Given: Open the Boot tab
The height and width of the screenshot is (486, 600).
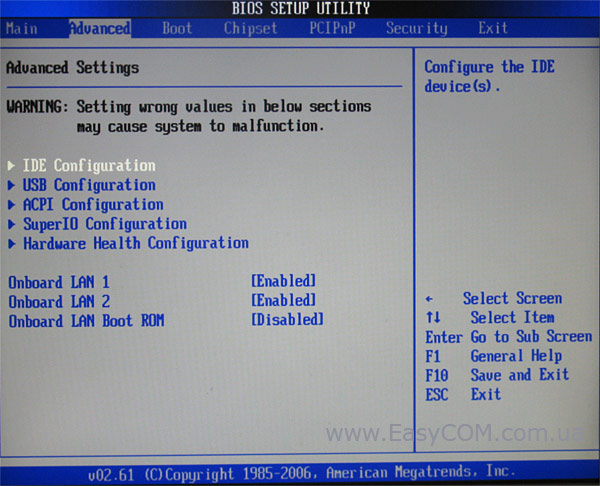Looking at the screenshot, I should click(177, 28).
